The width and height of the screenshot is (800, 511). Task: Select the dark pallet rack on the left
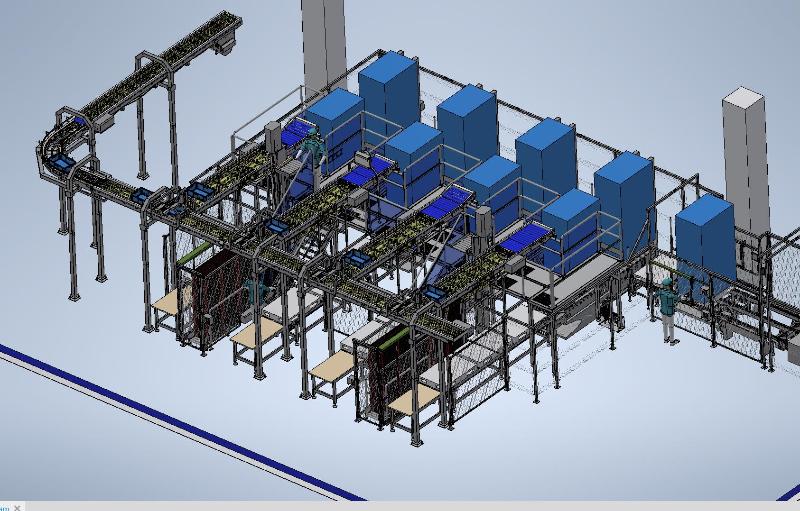(208, 295)
